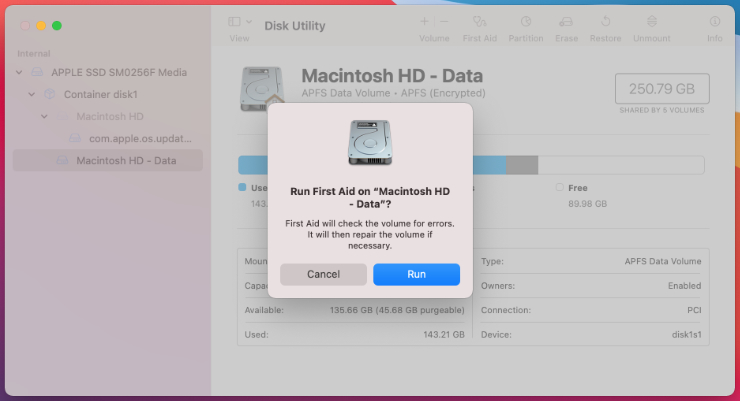
Task: Click the sidebar View icon
Action: [234, 22]
